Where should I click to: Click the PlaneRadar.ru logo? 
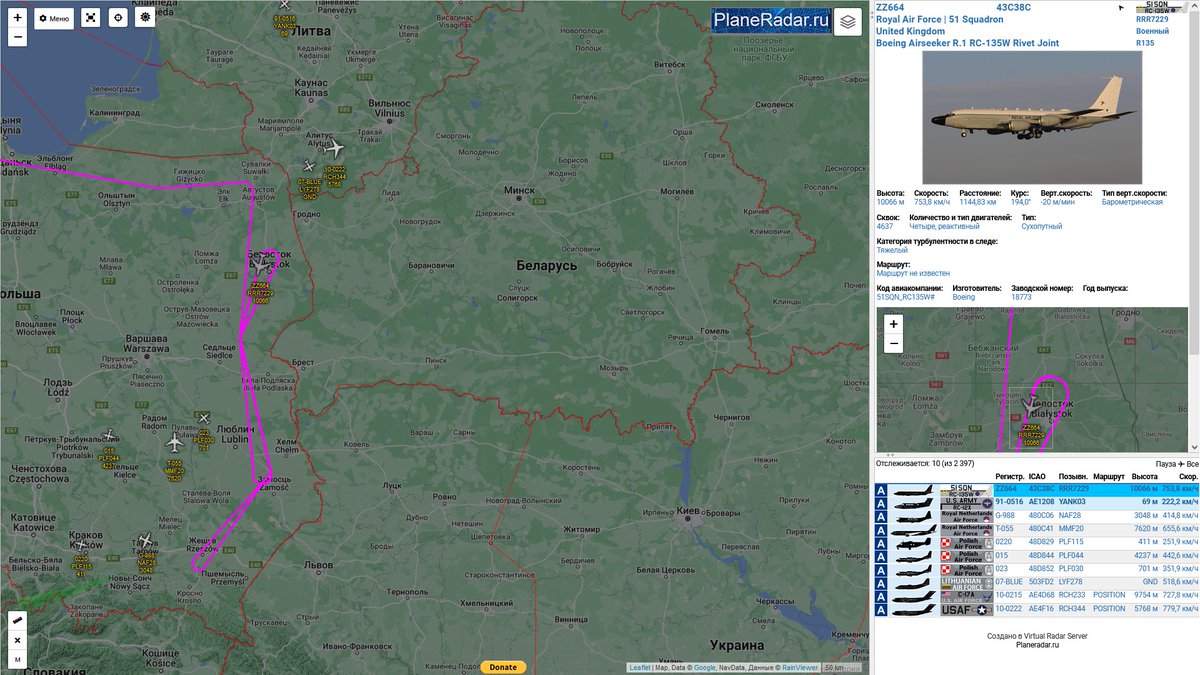pos(771,21)
